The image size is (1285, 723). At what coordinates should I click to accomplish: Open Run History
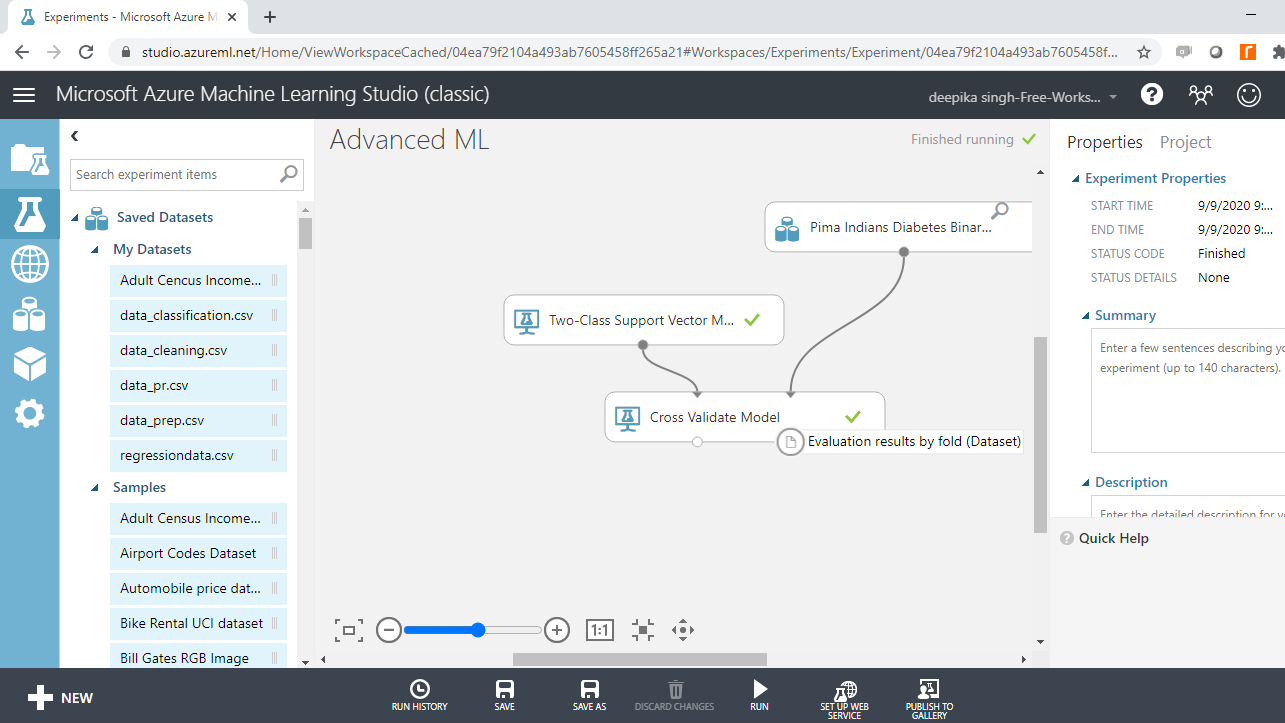pos(420,696)
